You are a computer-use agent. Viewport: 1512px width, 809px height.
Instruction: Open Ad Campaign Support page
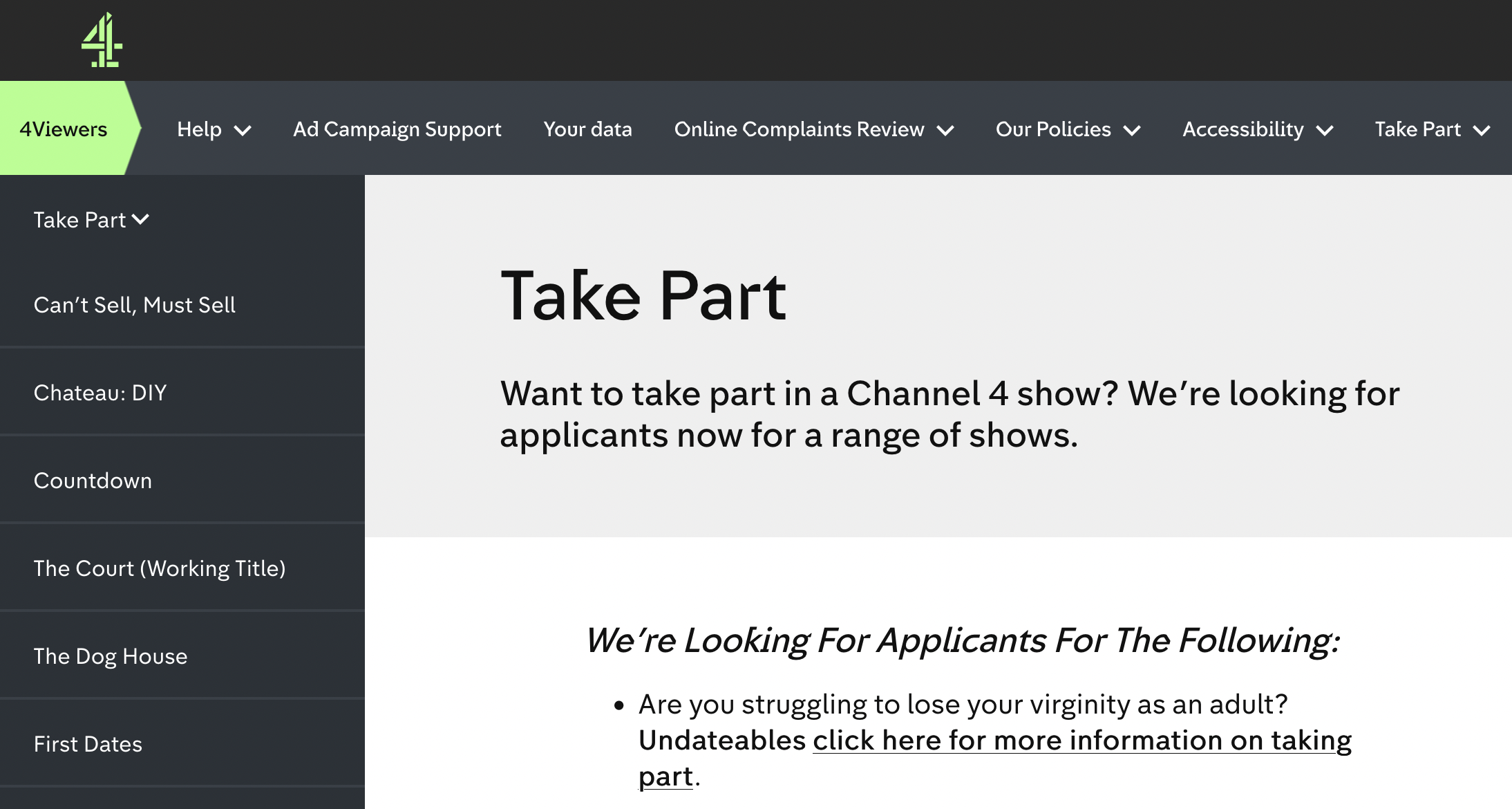pos(397,129)
